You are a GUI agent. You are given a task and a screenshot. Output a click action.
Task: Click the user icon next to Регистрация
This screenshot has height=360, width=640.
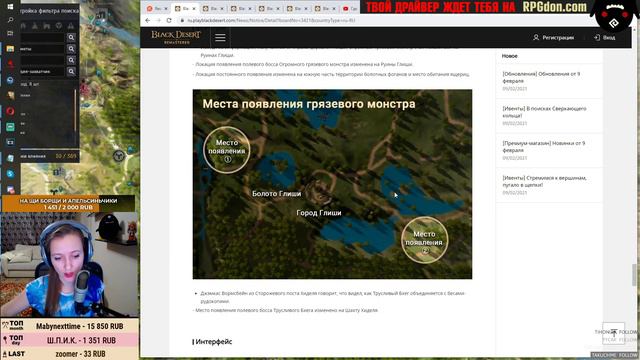click(x=536, y=38)
